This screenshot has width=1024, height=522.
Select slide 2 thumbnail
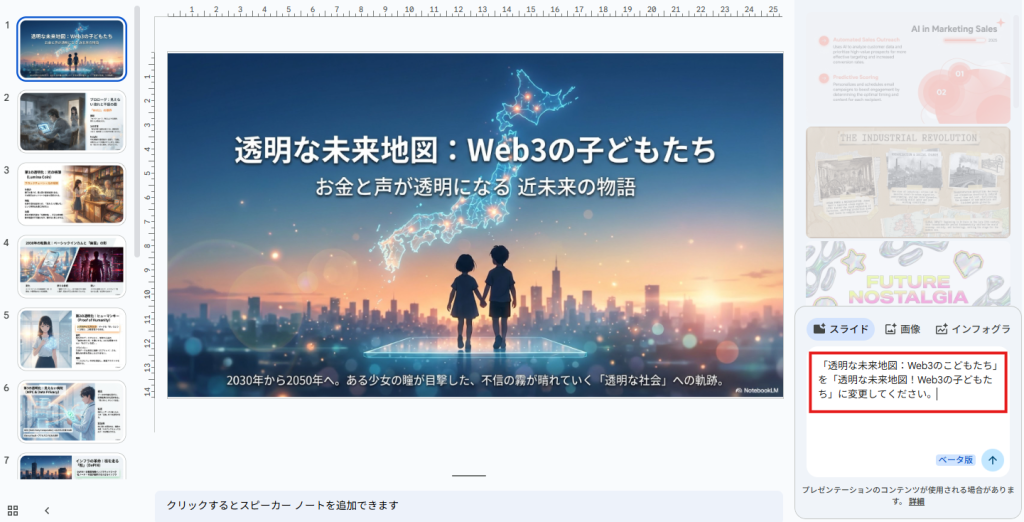tap(72, 121)
